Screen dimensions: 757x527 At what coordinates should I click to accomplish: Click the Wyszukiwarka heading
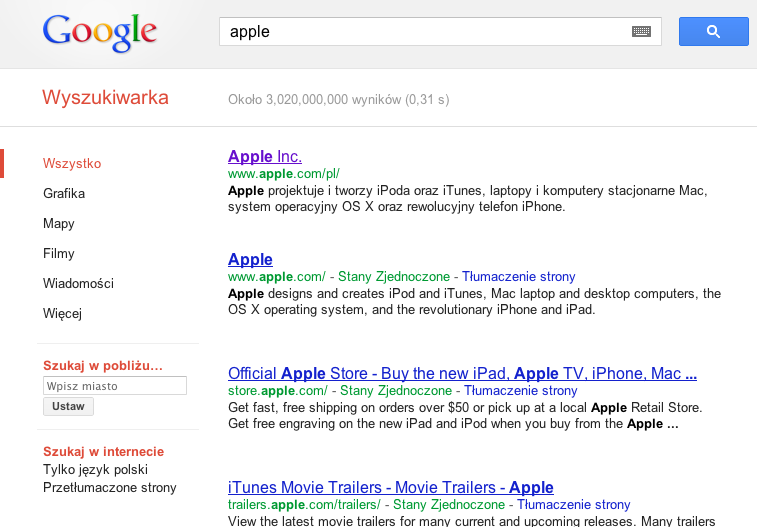(x=105, y=97)
